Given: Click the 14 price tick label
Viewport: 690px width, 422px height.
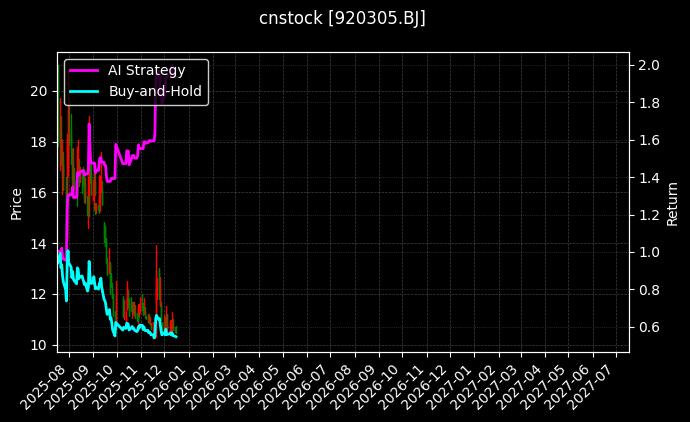Looking at the screenshot, I should 38,244.
